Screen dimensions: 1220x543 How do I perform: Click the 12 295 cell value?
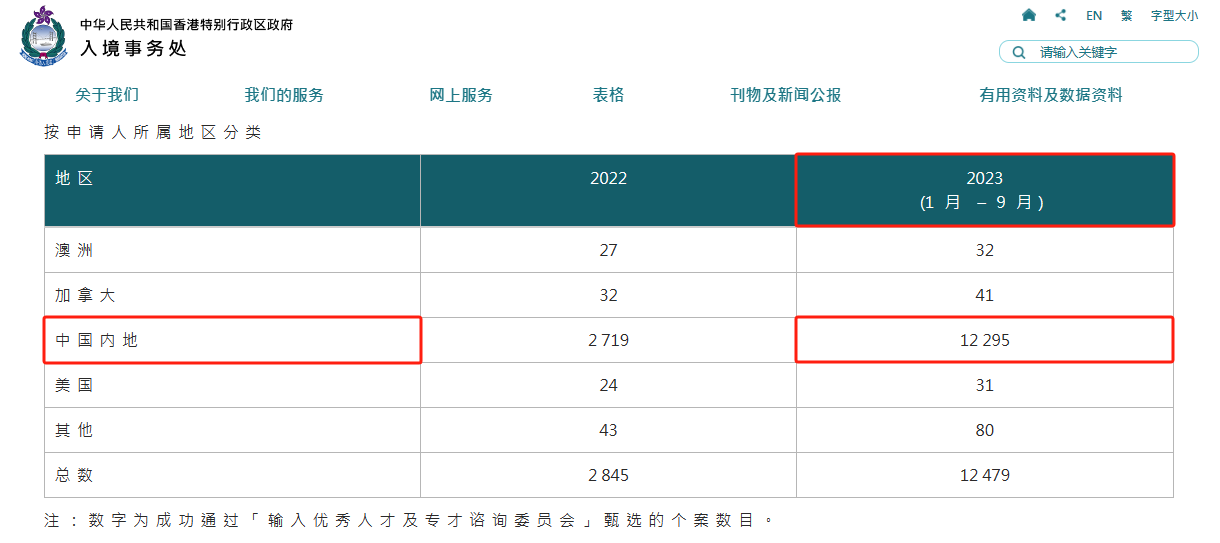984,340
